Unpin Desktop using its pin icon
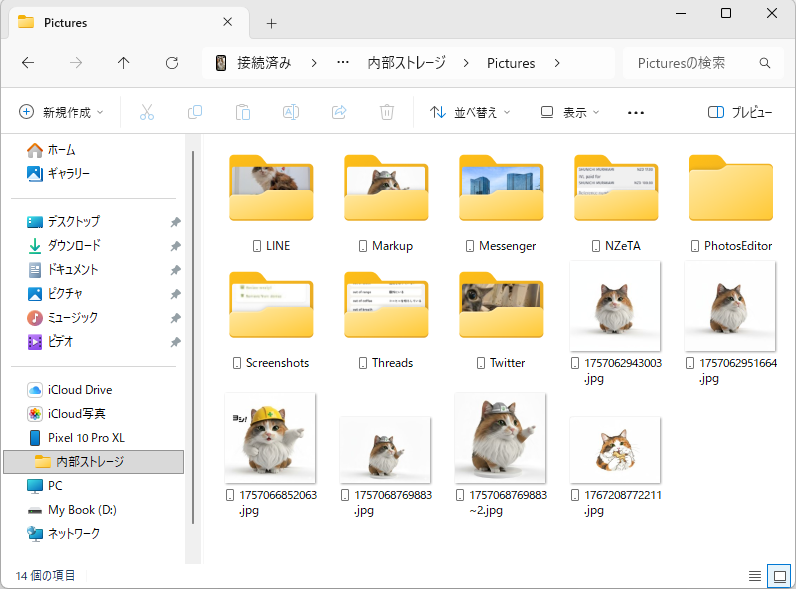The width and height of the screenshot is (796, 589). (x=175, y=222)
